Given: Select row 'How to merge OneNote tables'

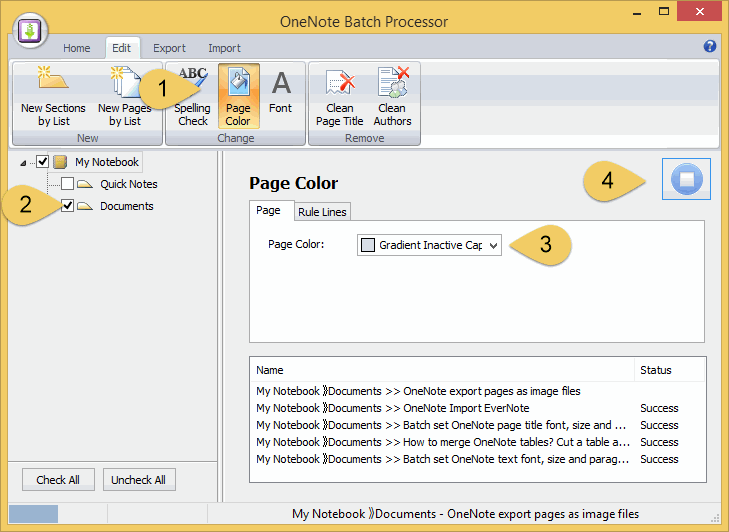Looking at the screenshot, I should point(478,442).
